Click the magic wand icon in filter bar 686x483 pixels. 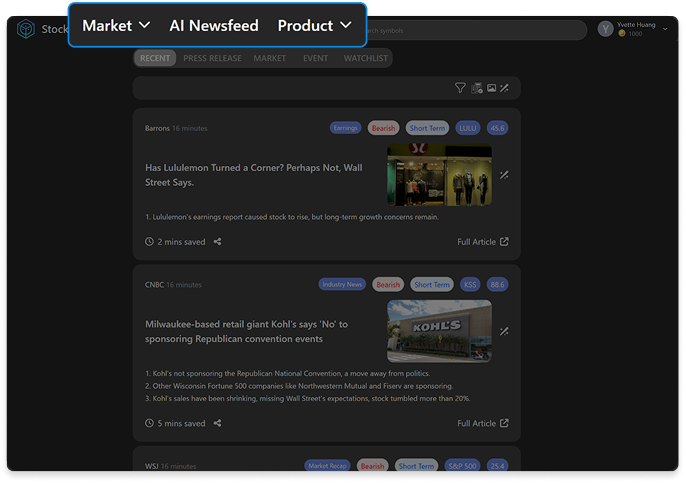coord(504,88)
